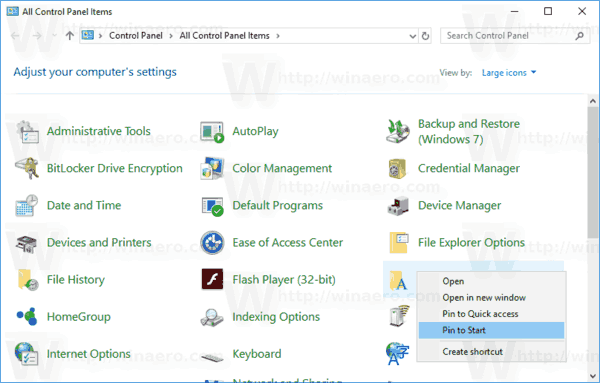This screenshot has width=600, height=383.
Task: Open Backup and Restore icon
Action: click(x=398, y=131)
